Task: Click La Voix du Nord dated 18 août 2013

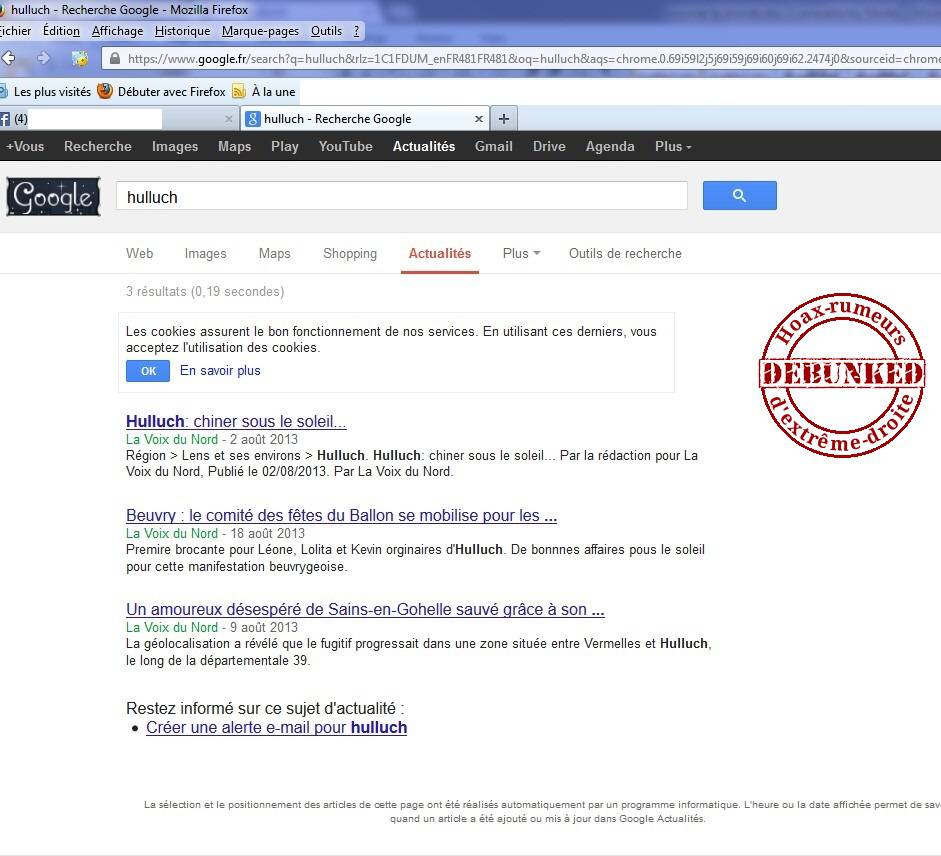Action: 172,533
